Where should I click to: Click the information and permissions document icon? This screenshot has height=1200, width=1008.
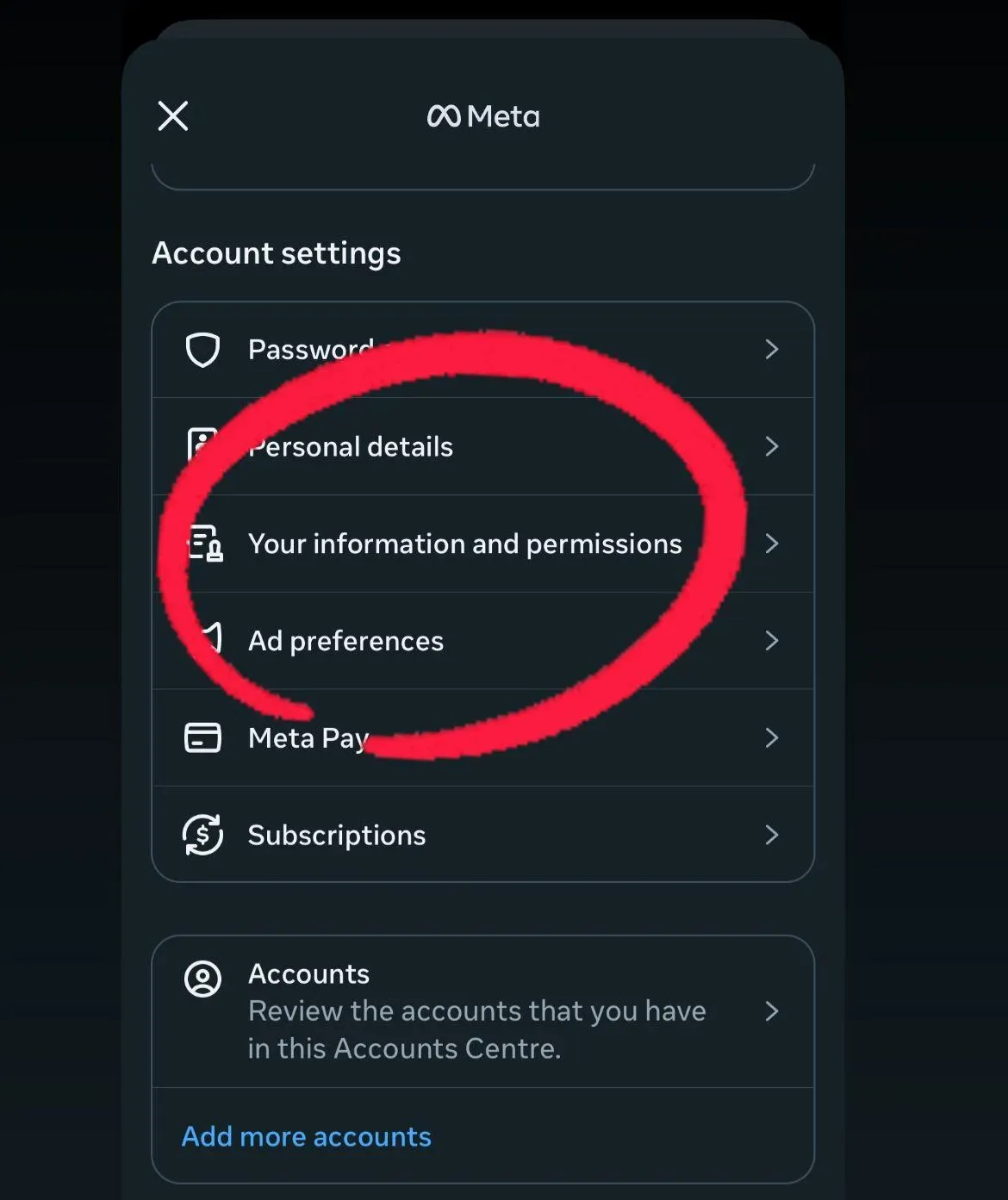(205, 544)
